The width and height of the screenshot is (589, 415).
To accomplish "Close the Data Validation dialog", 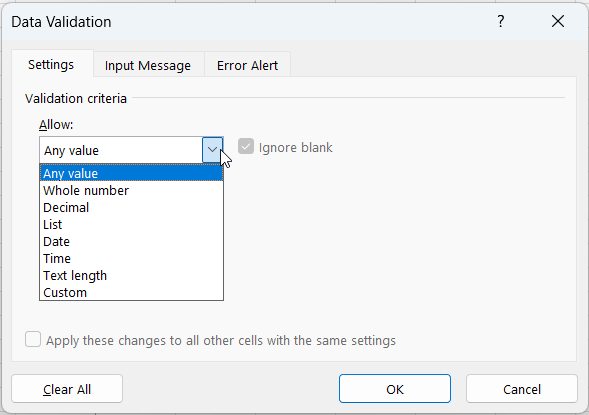I will point(558,21).
